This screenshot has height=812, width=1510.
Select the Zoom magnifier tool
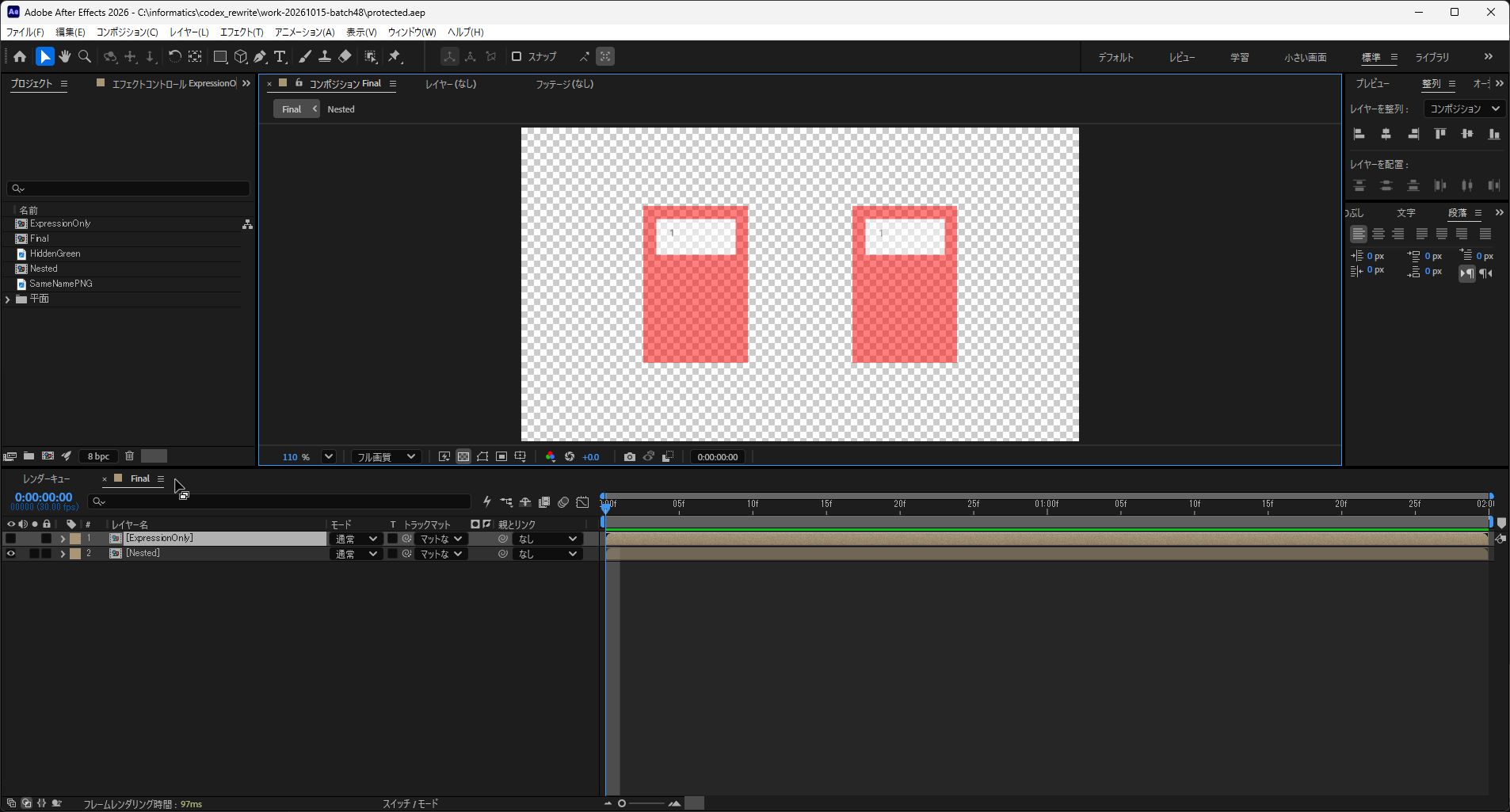85,56
